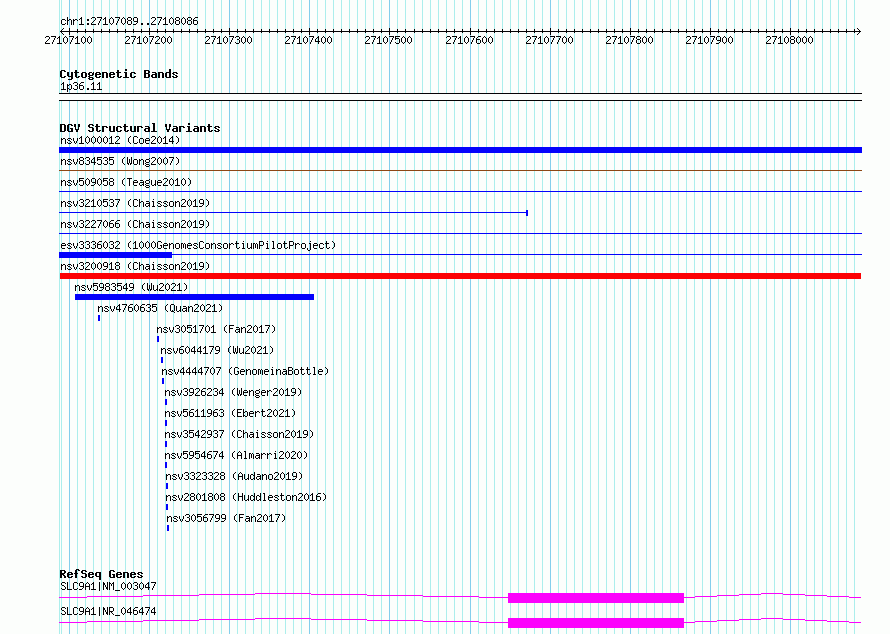Open SLC9A1|NM_003047 gene label
The height and width of the screenshot is (634, 890).
(x=108, y=586)
